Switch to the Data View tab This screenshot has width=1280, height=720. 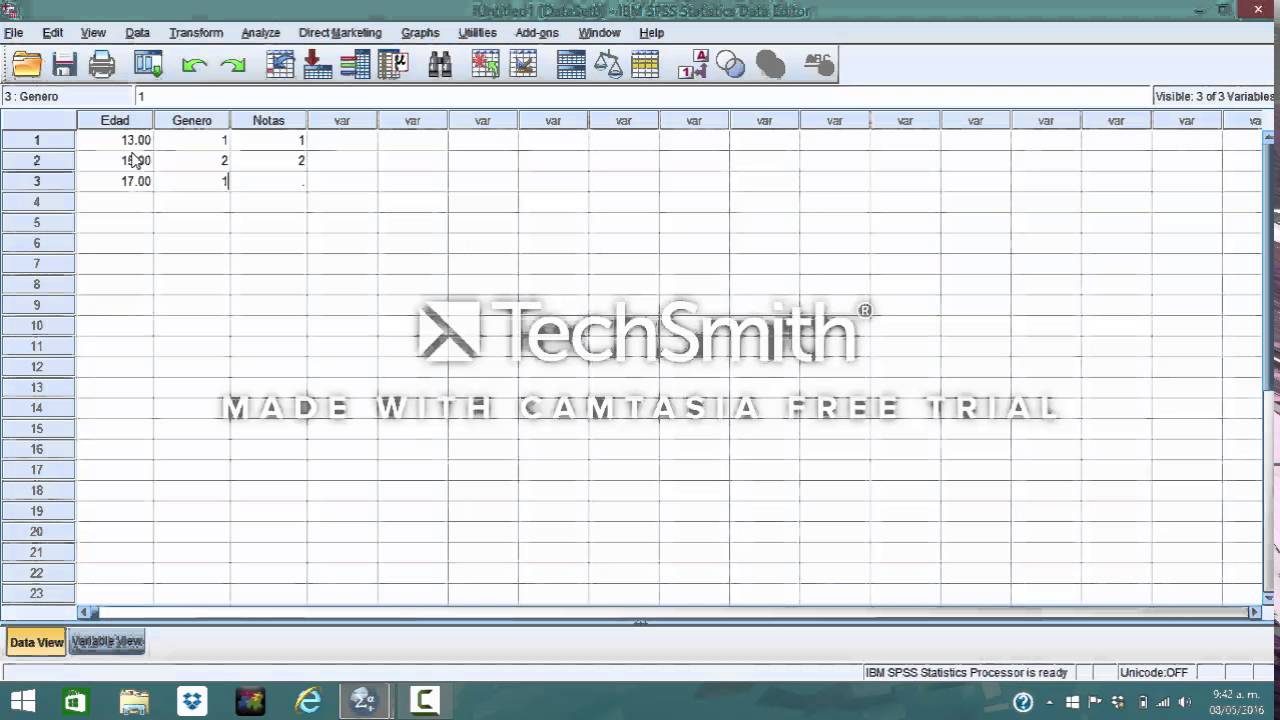pos(37,642)
